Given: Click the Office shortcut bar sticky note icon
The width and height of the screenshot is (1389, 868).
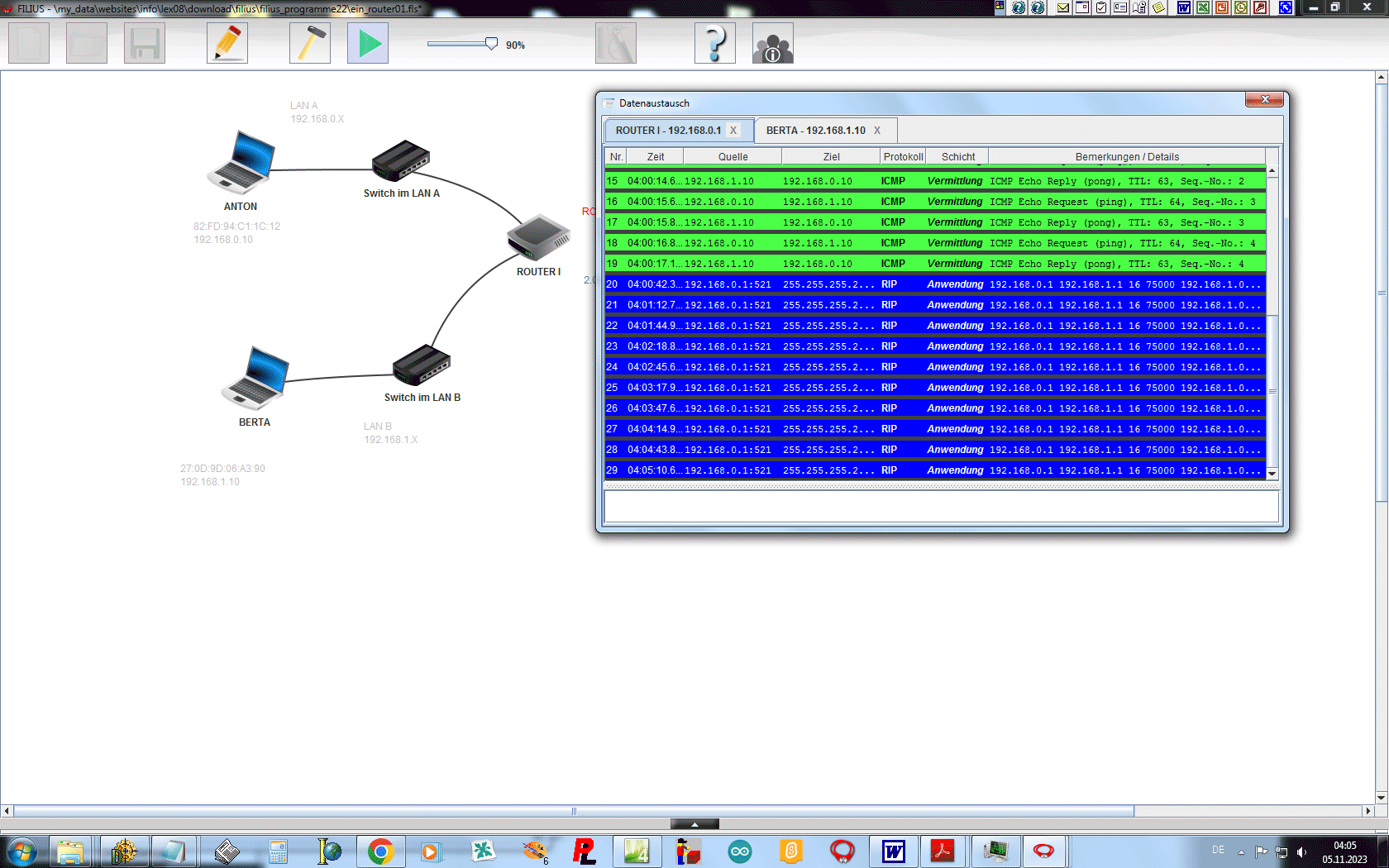Looking at the screenshot, I should (1159, 7).
